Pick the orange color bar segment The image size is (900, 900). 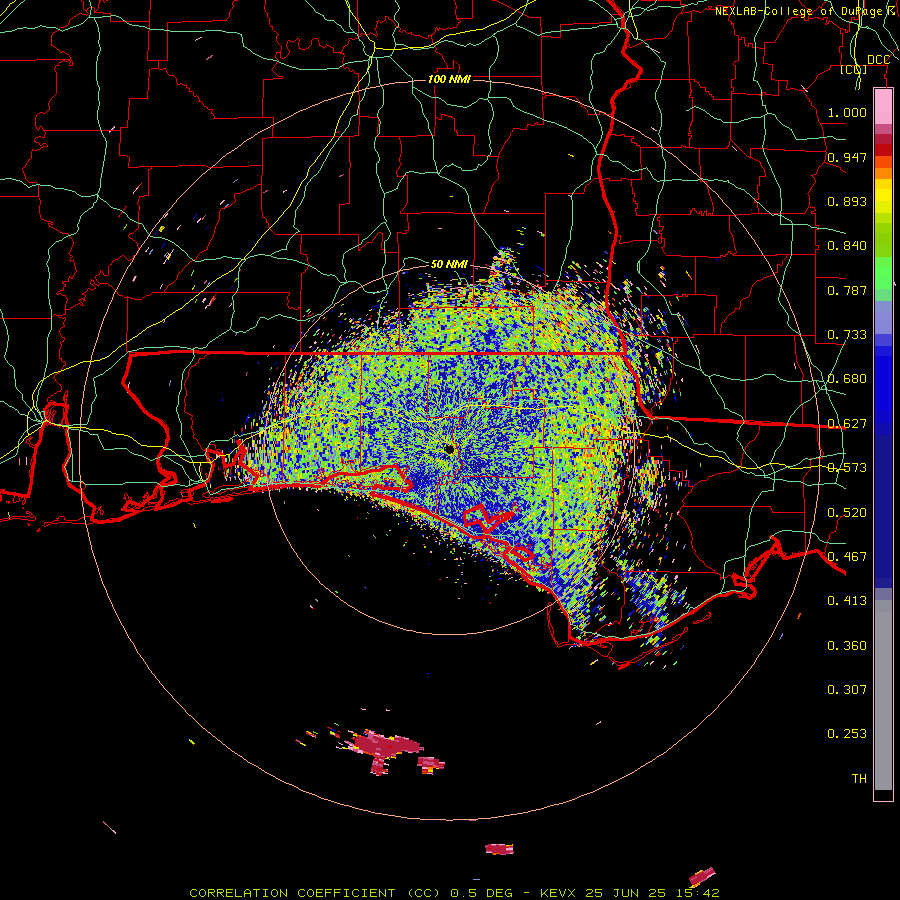[883, 173]
